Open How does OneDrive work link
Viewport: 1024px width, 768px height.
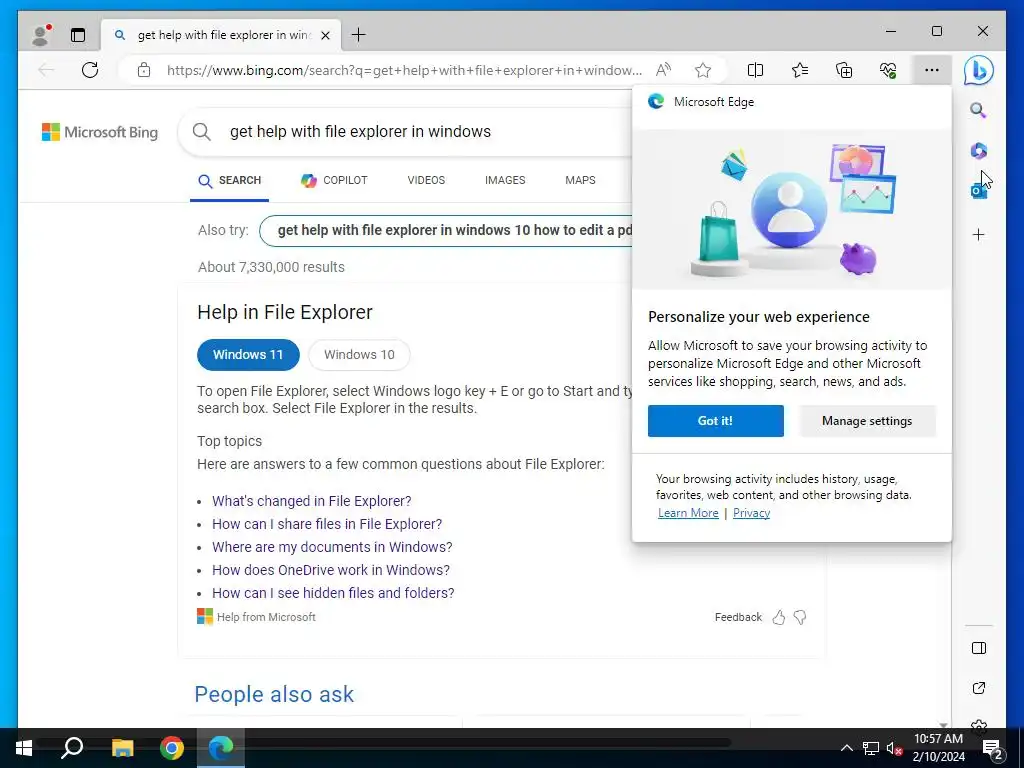331,569
